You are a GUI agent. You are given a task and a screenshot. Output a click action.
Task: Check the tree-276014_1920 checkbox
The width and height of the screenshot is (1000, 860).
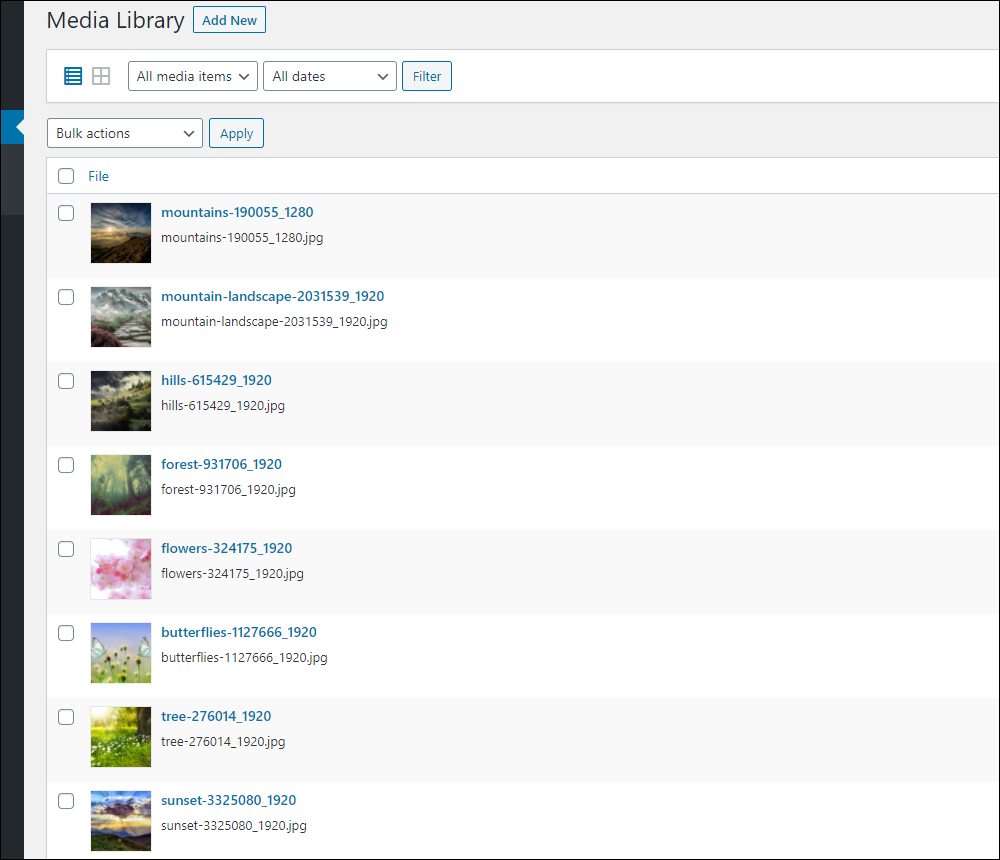pos(66,717)
